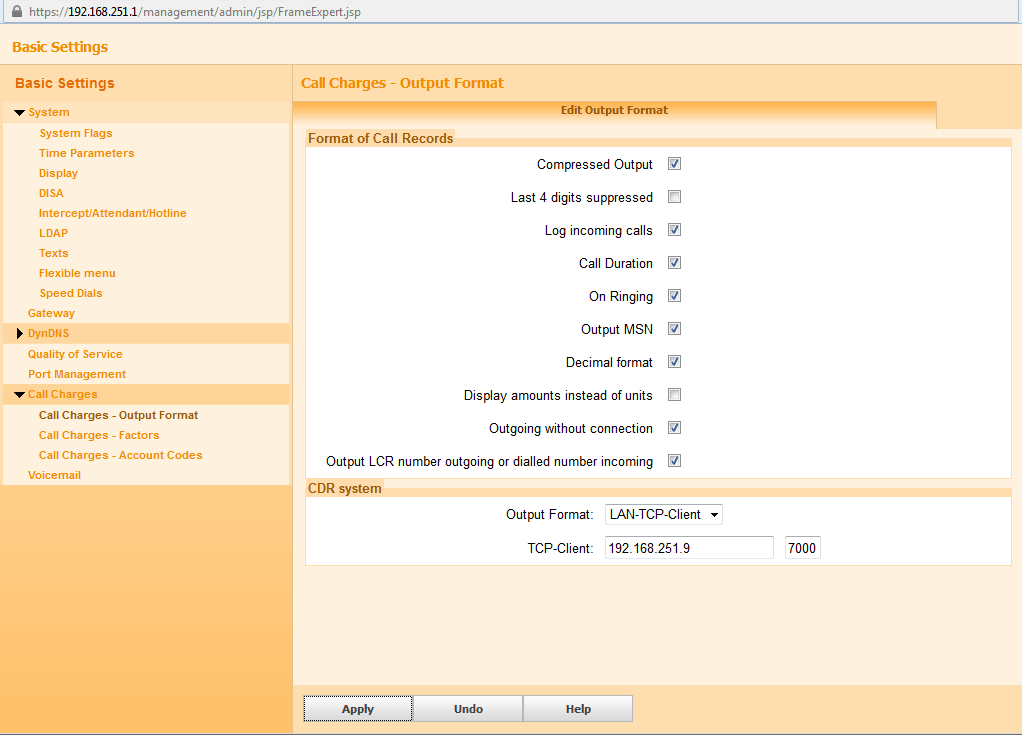Open the Output Format dropdown
This screenshot has width=1022, height=735.
[x=664, y=514]
